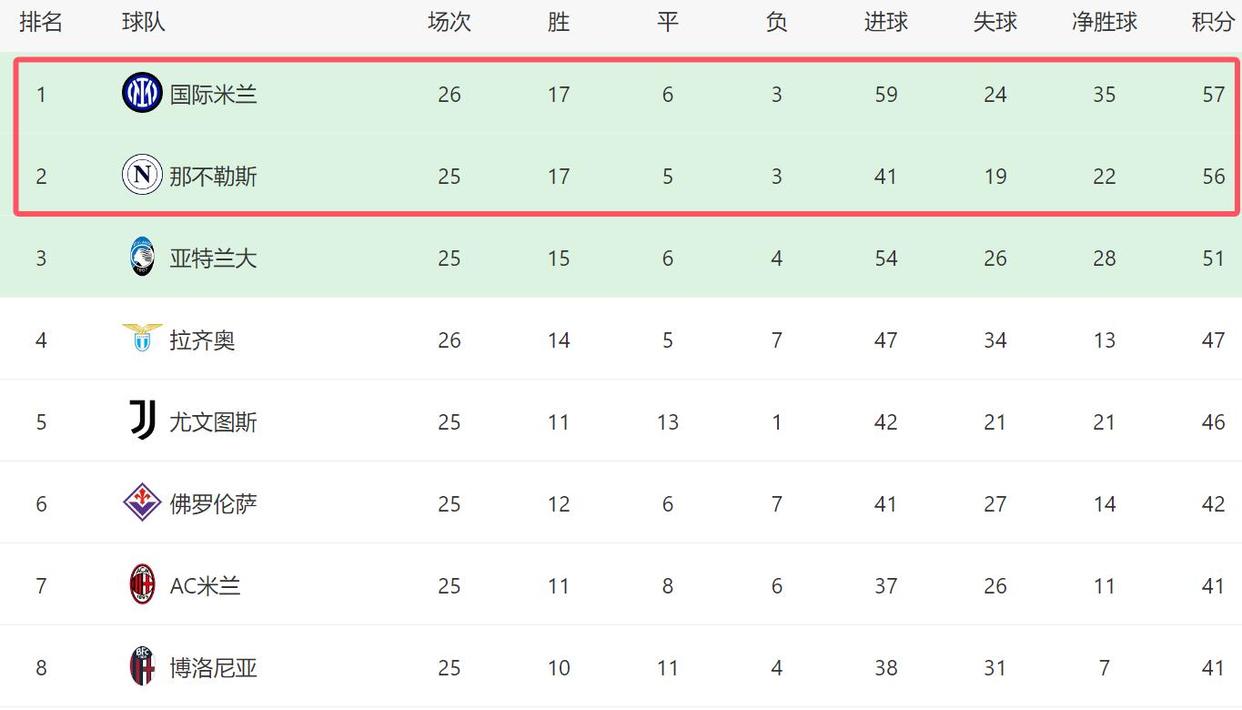This screenshot has width=1242, height=710.
Task: Click the Napoli club logo
Action: point(142,175)
